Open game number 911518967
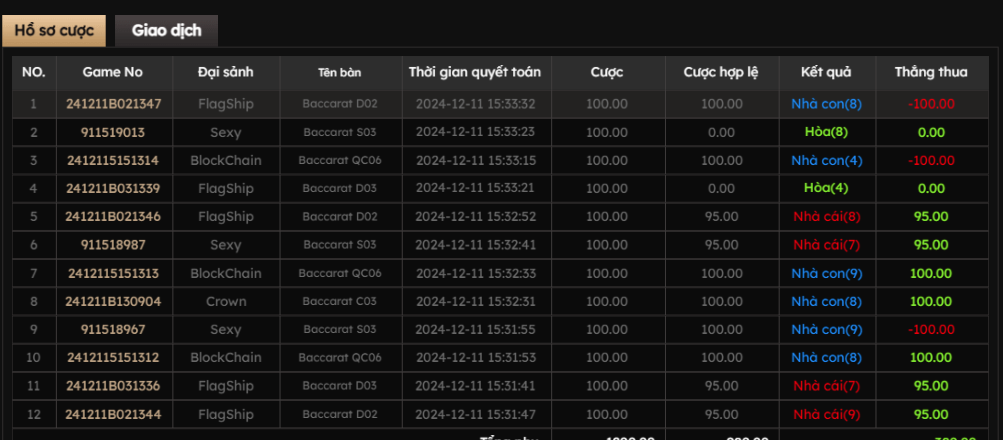Viewport: 1003px width, 440px height. click(x=113, y=329)
